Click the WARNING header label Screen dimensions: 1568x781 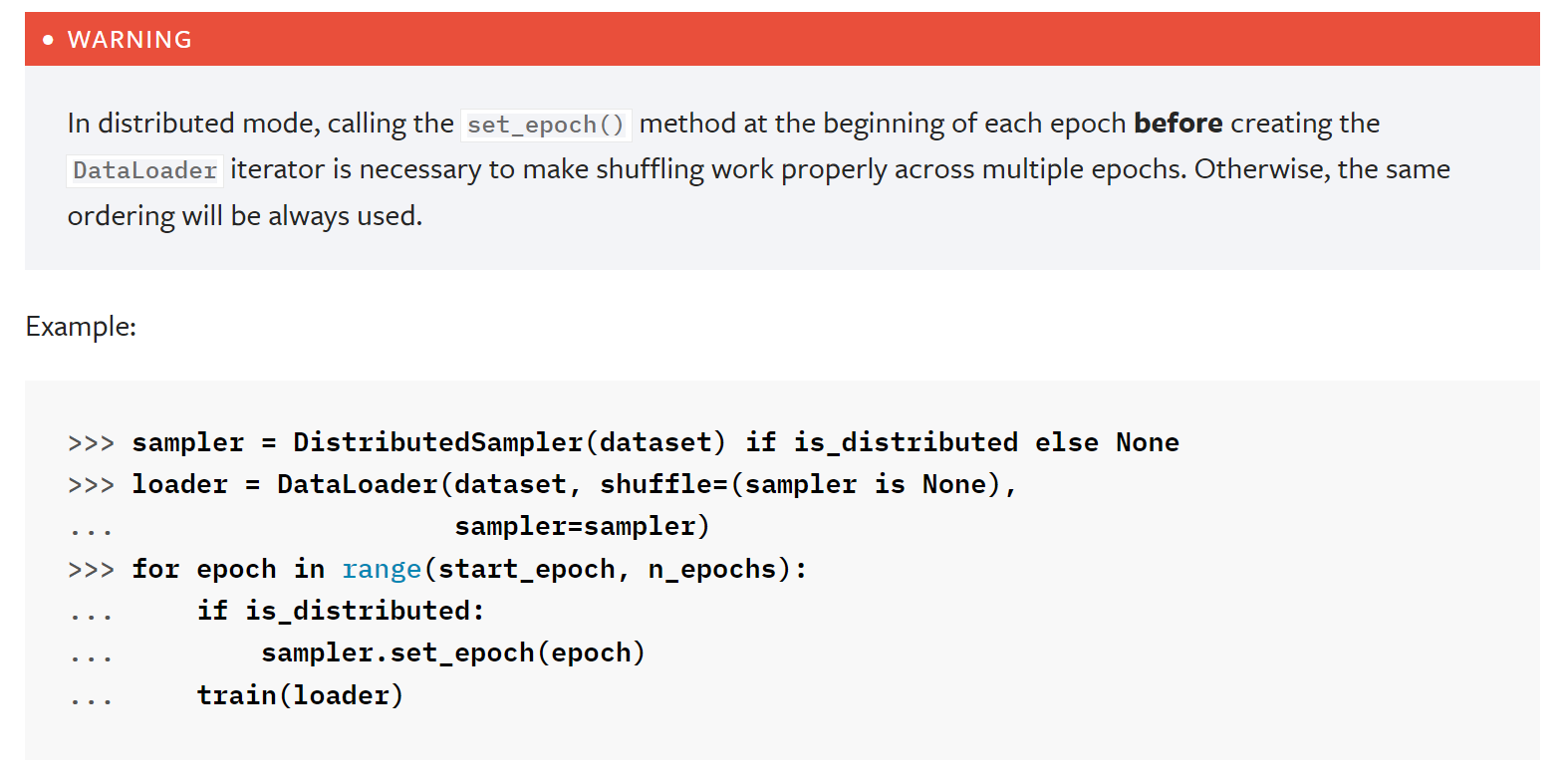click(130, 40)
